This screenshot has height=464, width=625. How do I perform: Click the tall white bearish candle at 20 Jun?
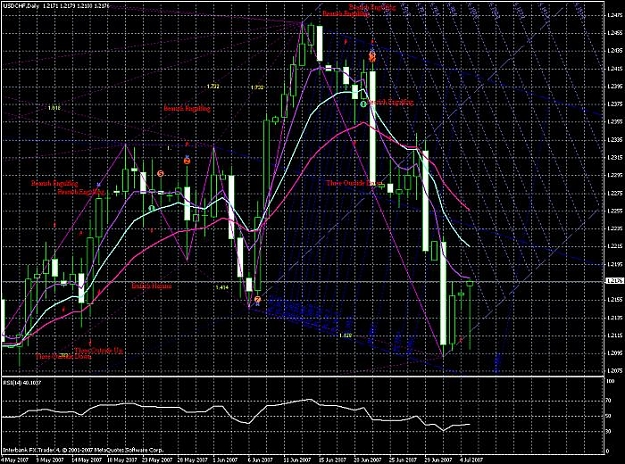[372, 126]
